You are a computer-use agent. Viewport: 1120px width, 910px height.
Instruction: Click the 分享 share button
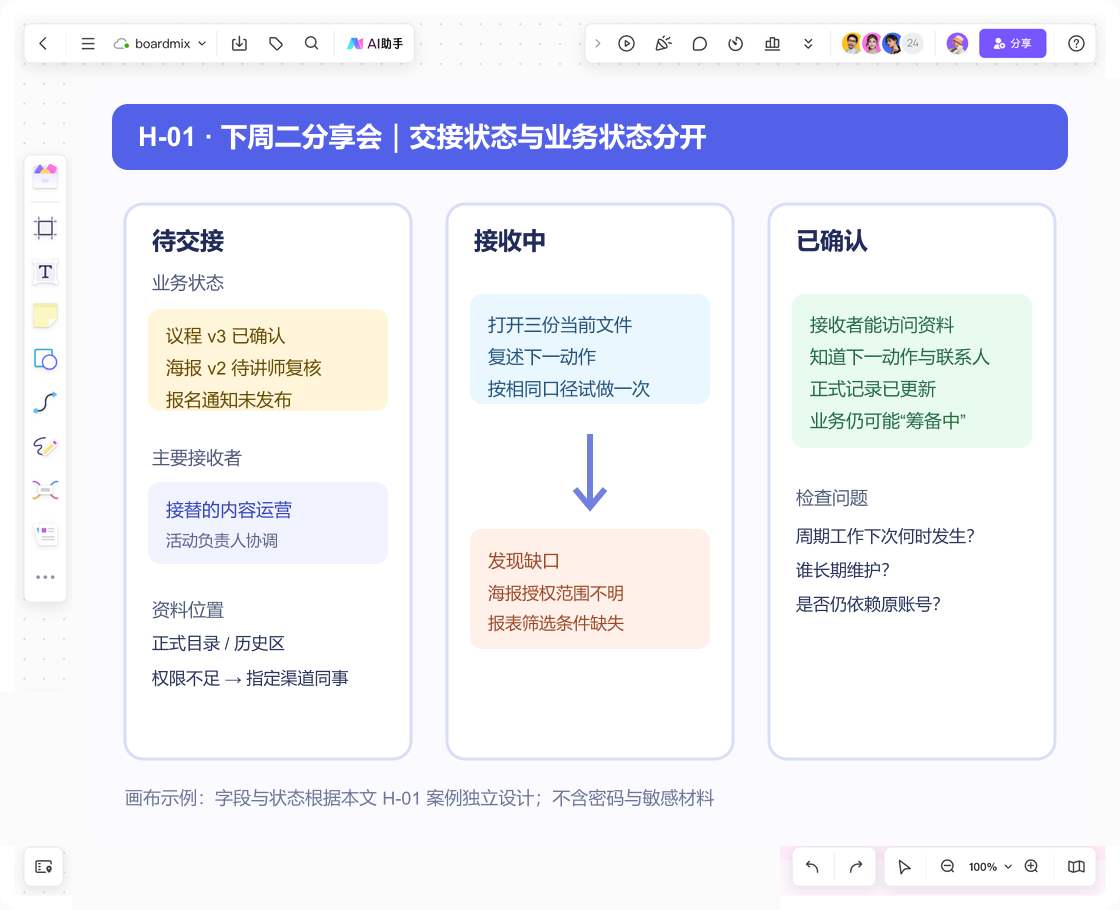tap(1012, 44)
